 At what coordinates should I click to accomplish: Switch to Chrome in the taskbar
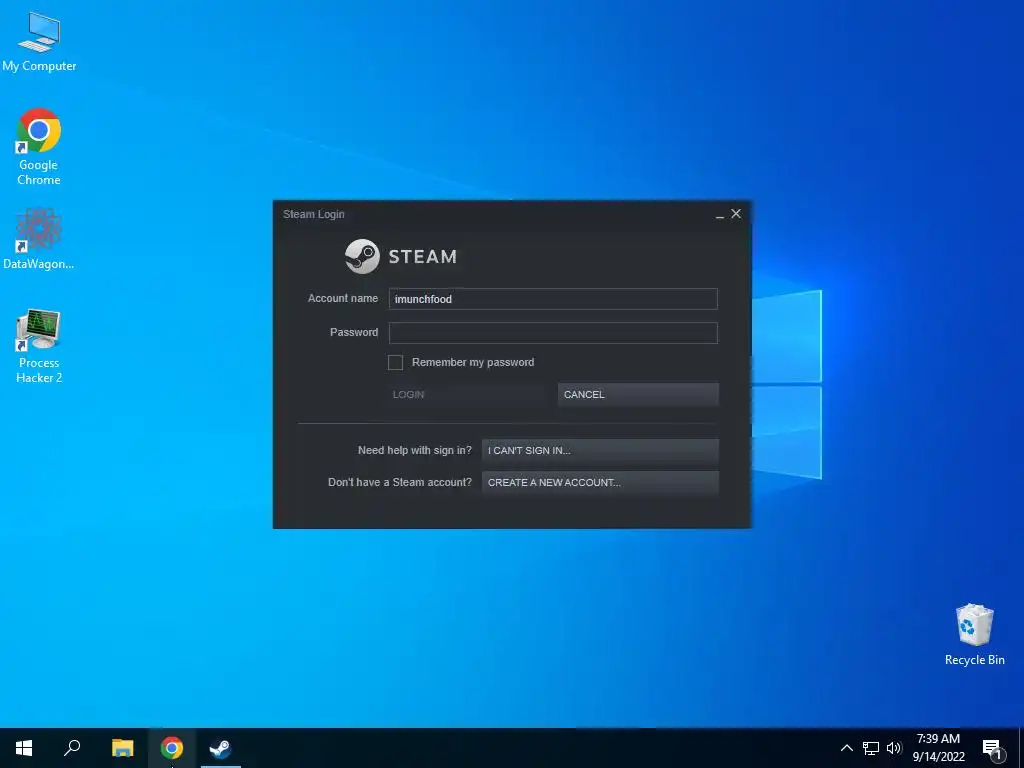tap(172, 748)
